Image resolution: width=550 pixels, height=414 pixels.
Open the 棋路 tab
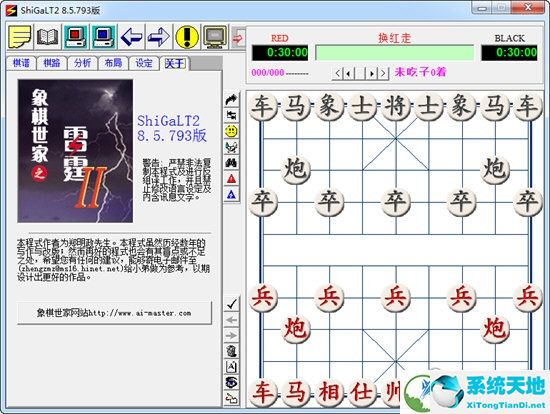point(52,63)
